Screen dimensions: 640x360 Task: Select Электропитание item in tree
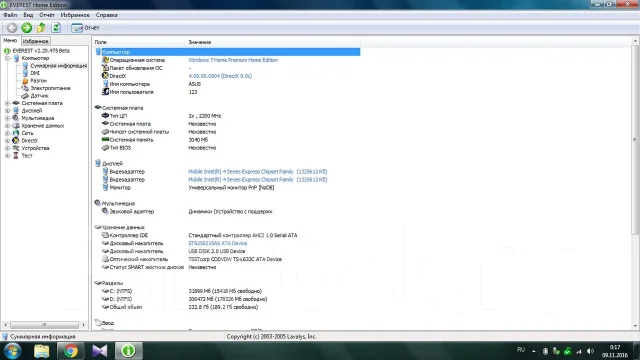(x=50, y=88)
